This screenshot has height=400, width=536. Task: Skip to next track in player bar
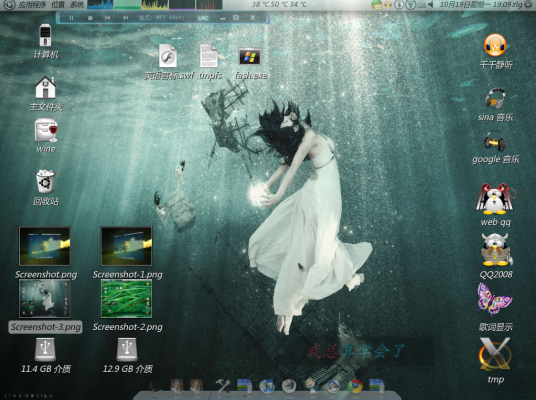125,18
